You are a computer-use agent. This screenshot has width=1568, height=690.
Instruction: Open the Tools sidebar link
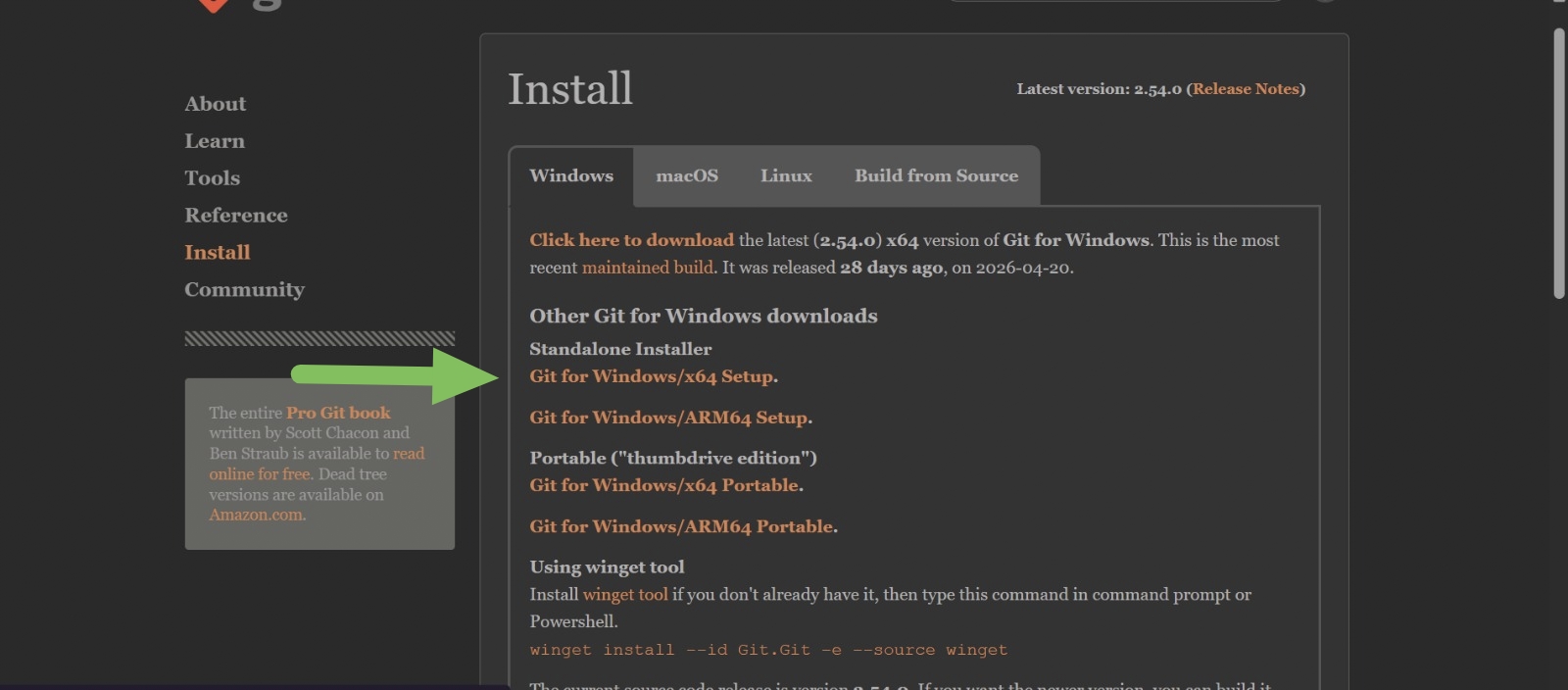[x=212, y=178]
